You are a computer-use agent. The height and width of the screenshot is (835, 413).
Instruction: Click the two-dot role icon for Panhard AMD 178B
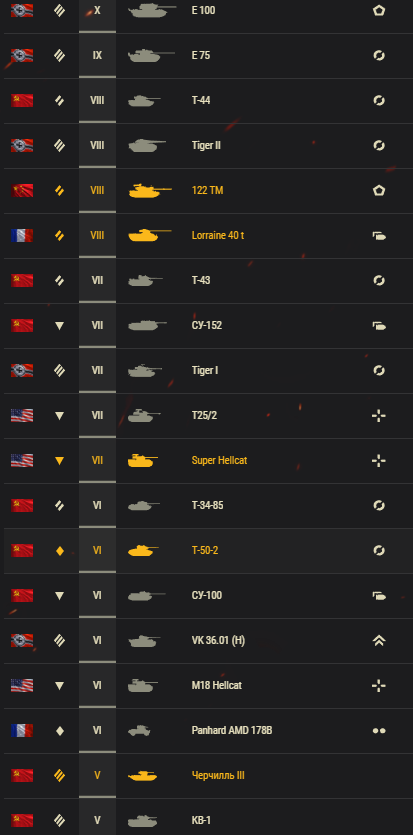(379, 730)
